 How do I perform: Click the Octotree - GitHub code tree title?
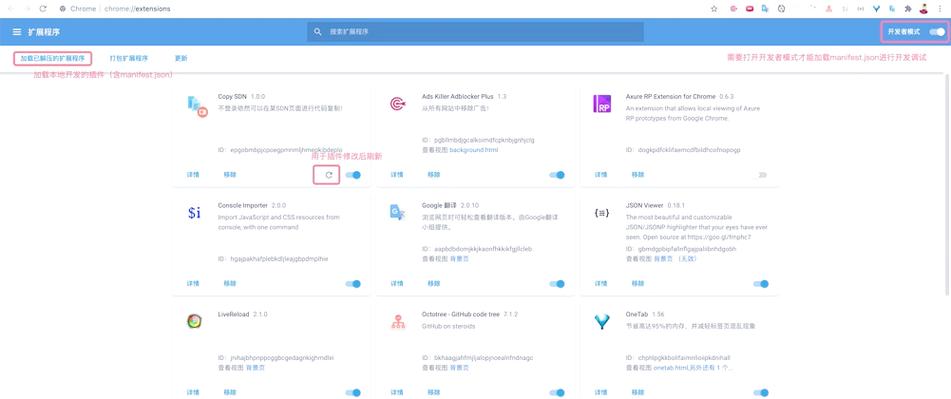[460, 314]
